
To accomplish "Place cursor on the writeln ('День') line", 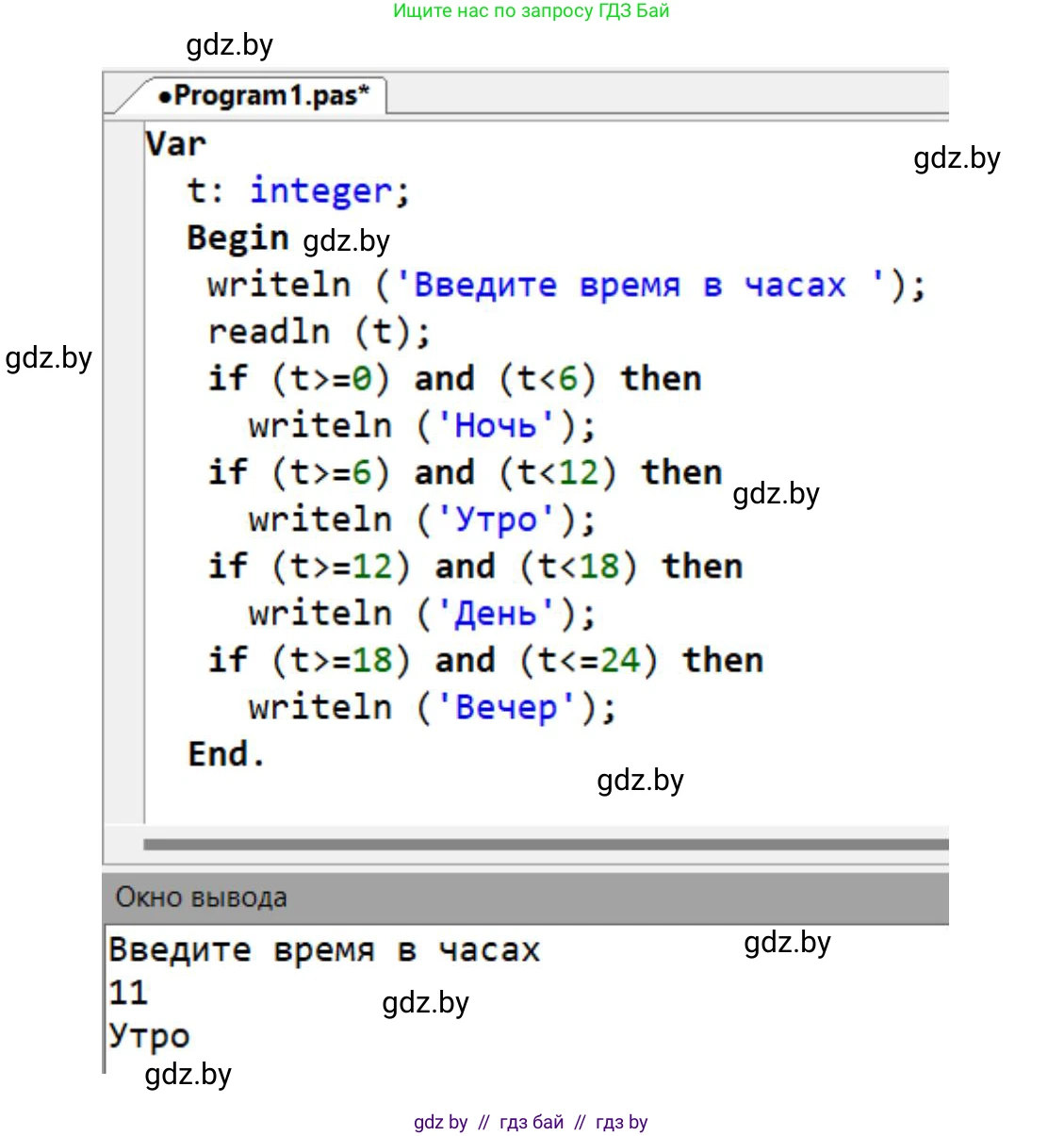I will click(x=421, y=614).
